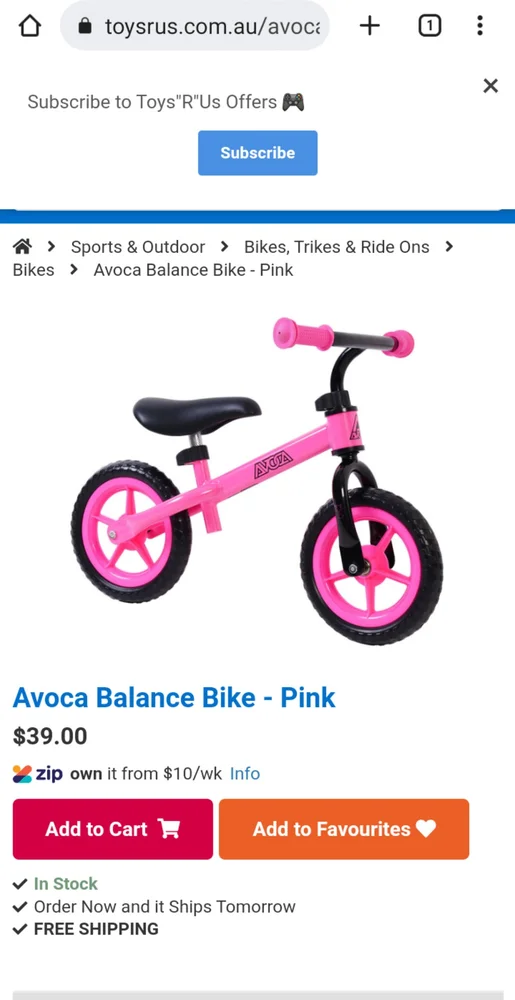Click the breadcrumb home icon
515x1000 pixels.
coord(22,246)
